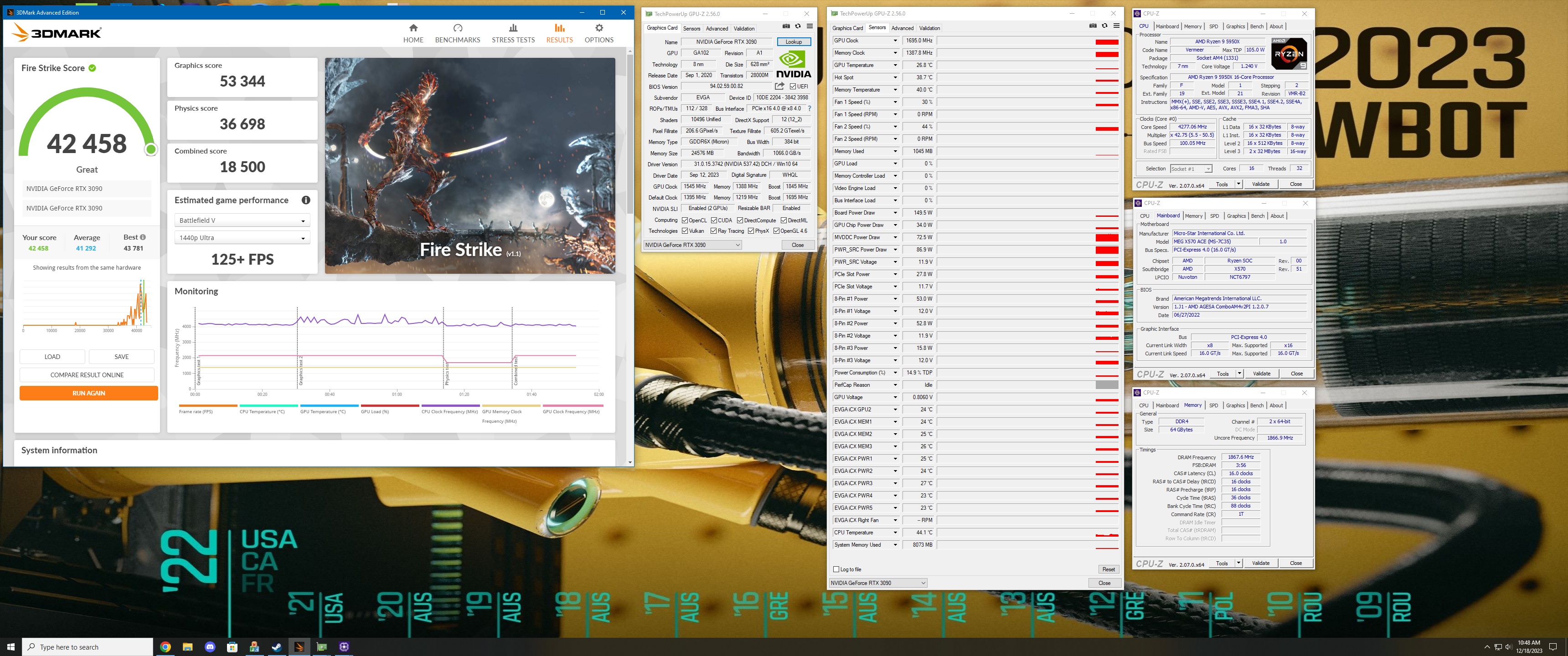Toggle the Vulkan checkbox in GPU-Z

(x=685, y=231)
